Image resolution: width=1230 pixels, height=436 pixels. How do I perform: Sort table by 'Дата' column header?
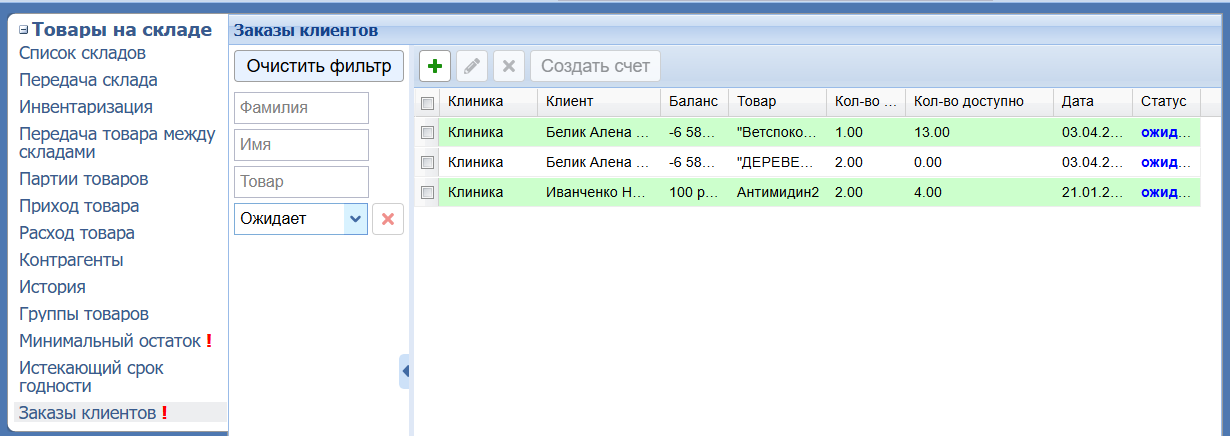coord(1078,102)
